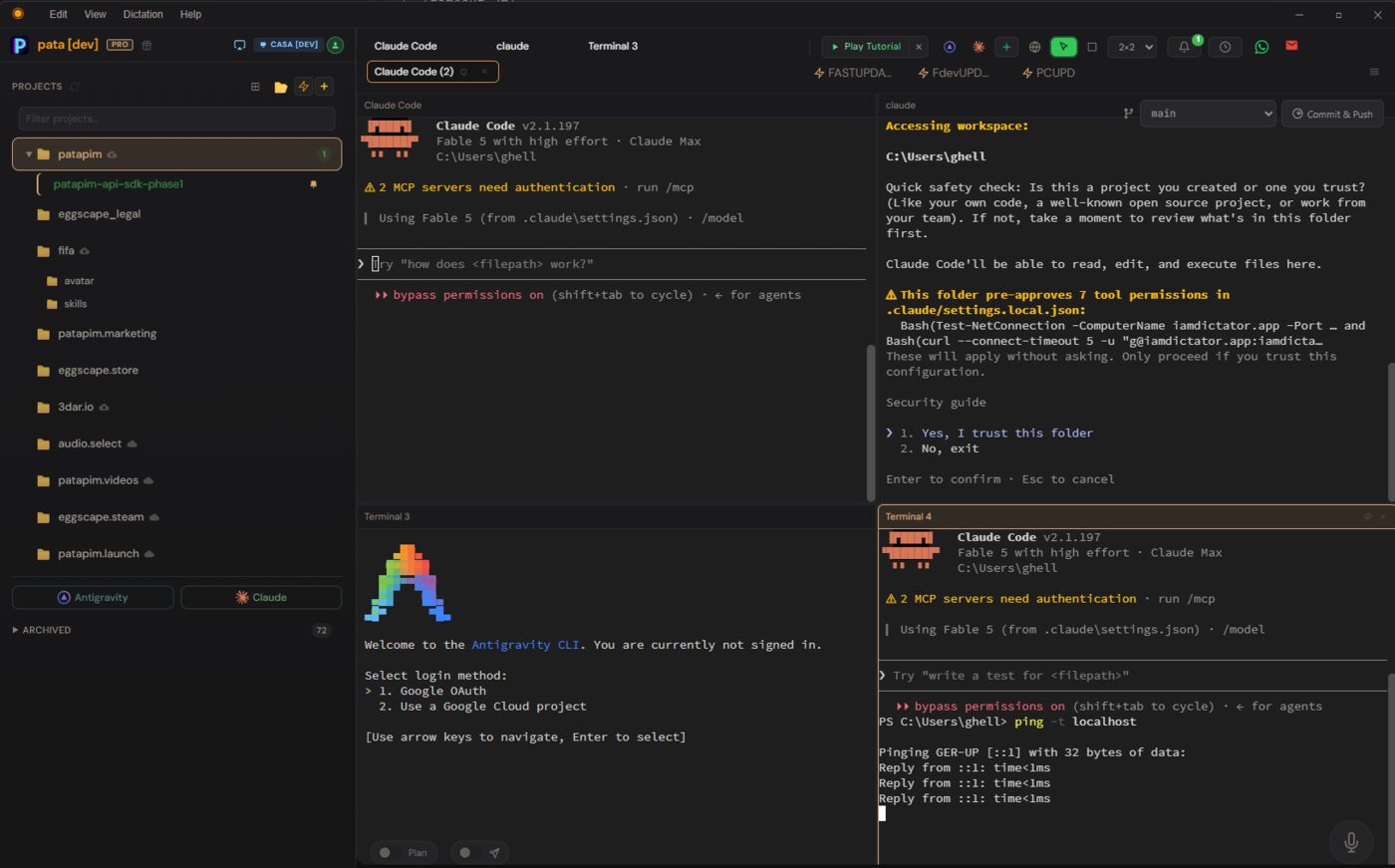
Task: Switch to the Terminal 3 tab
Action: pyautogui.click(x=613, y=46)
